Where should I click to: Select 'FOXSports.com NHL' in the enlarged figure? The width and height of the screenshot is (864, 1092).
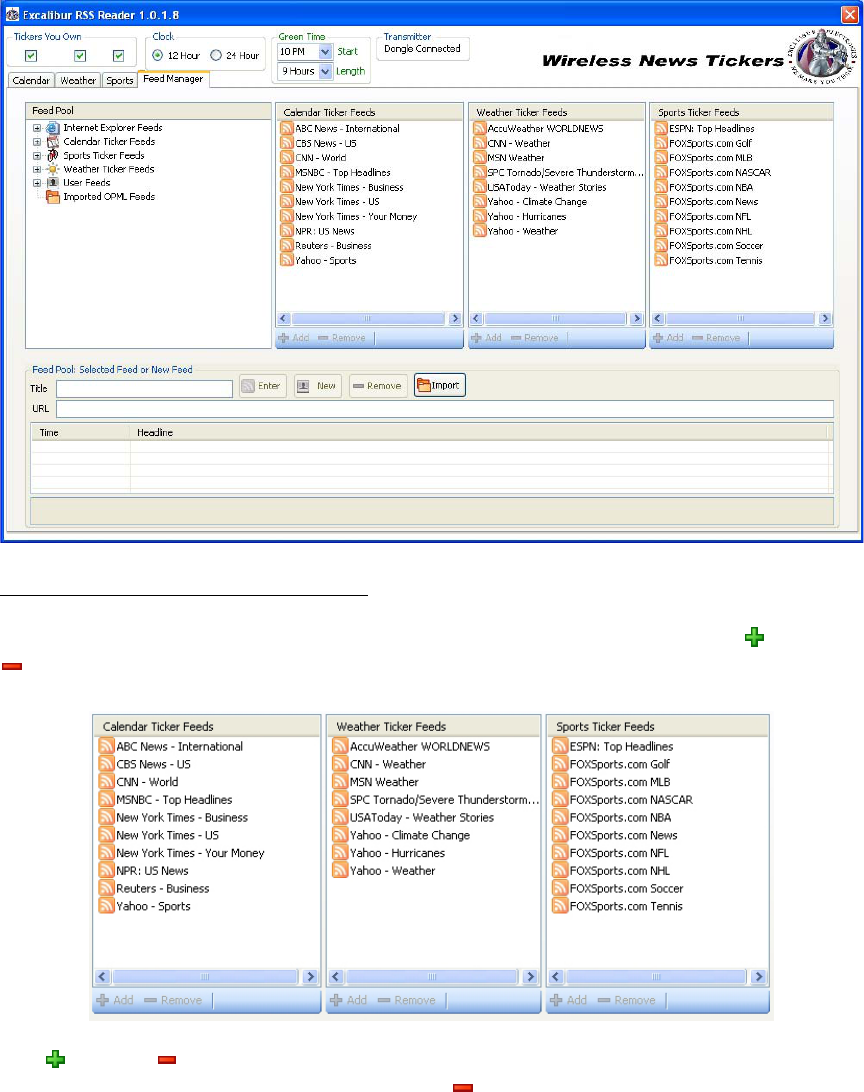coord(620,871)
